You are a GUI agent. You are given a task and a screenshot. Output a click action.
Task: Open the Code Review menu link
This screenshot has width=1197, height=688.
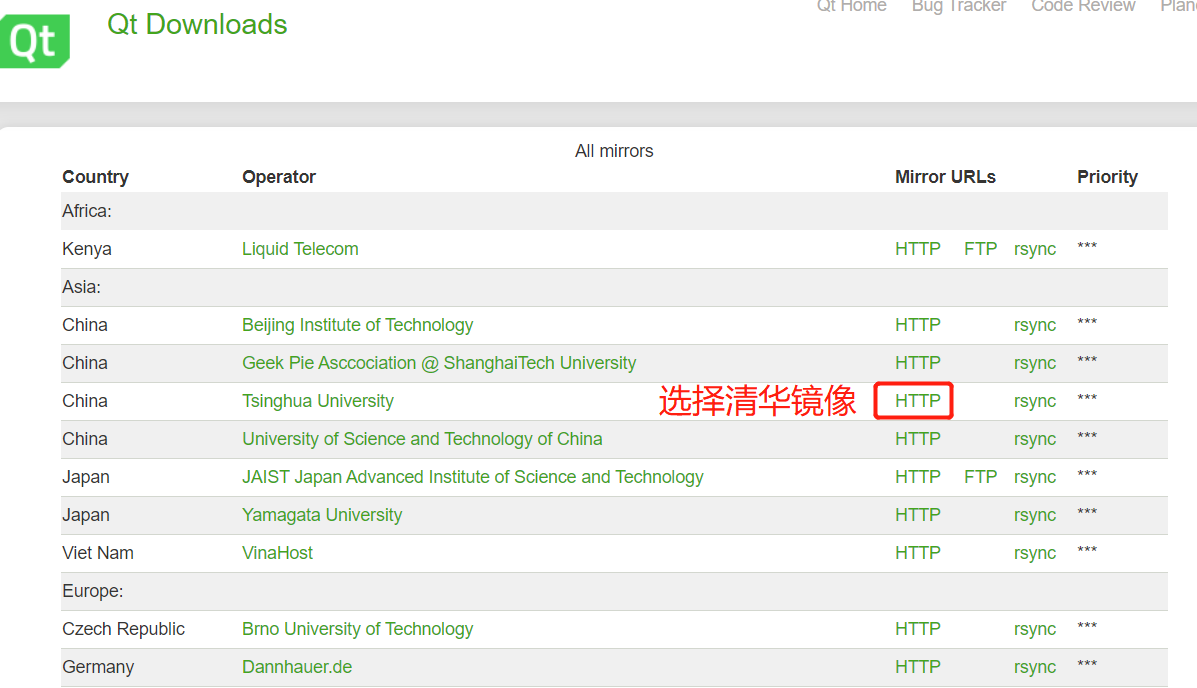(x=1083, y=6)
